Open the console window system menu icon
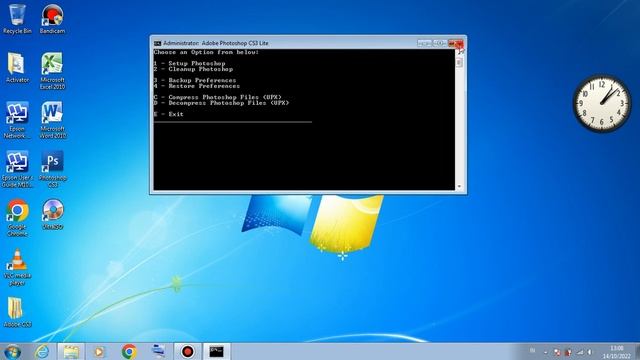Screen dimensions: 640x360 158,43
